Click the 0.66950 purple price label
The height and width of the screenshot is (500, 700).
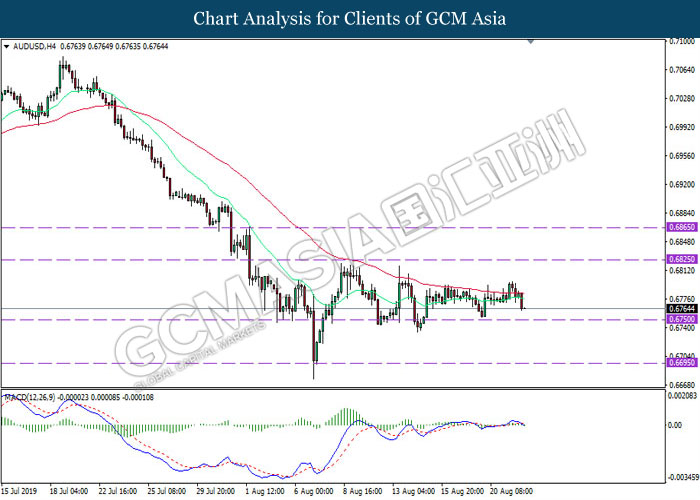pos(682,362)
